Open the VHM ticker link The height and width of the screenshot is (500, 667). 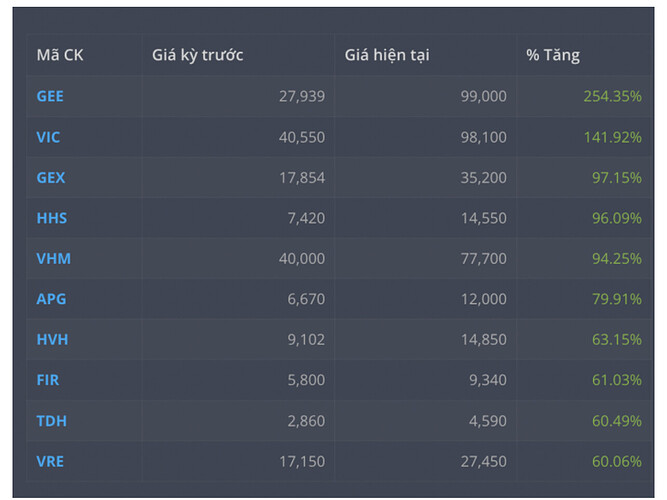tap(54, 258)
